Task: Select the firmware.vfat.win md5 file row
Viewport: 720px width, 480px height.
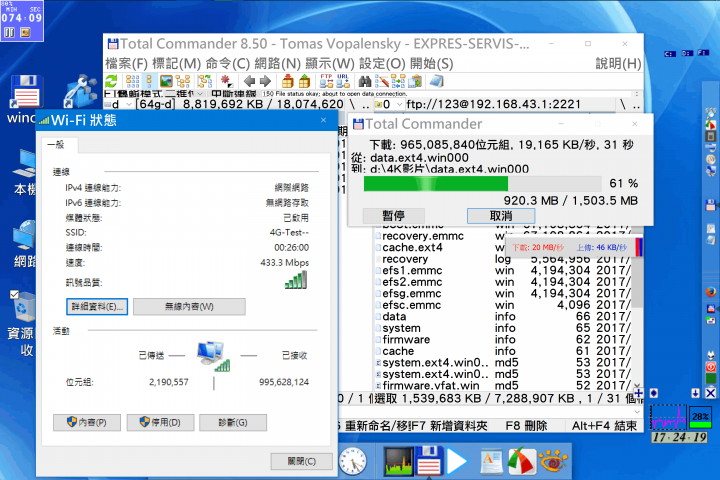Action: coord(503,385)
